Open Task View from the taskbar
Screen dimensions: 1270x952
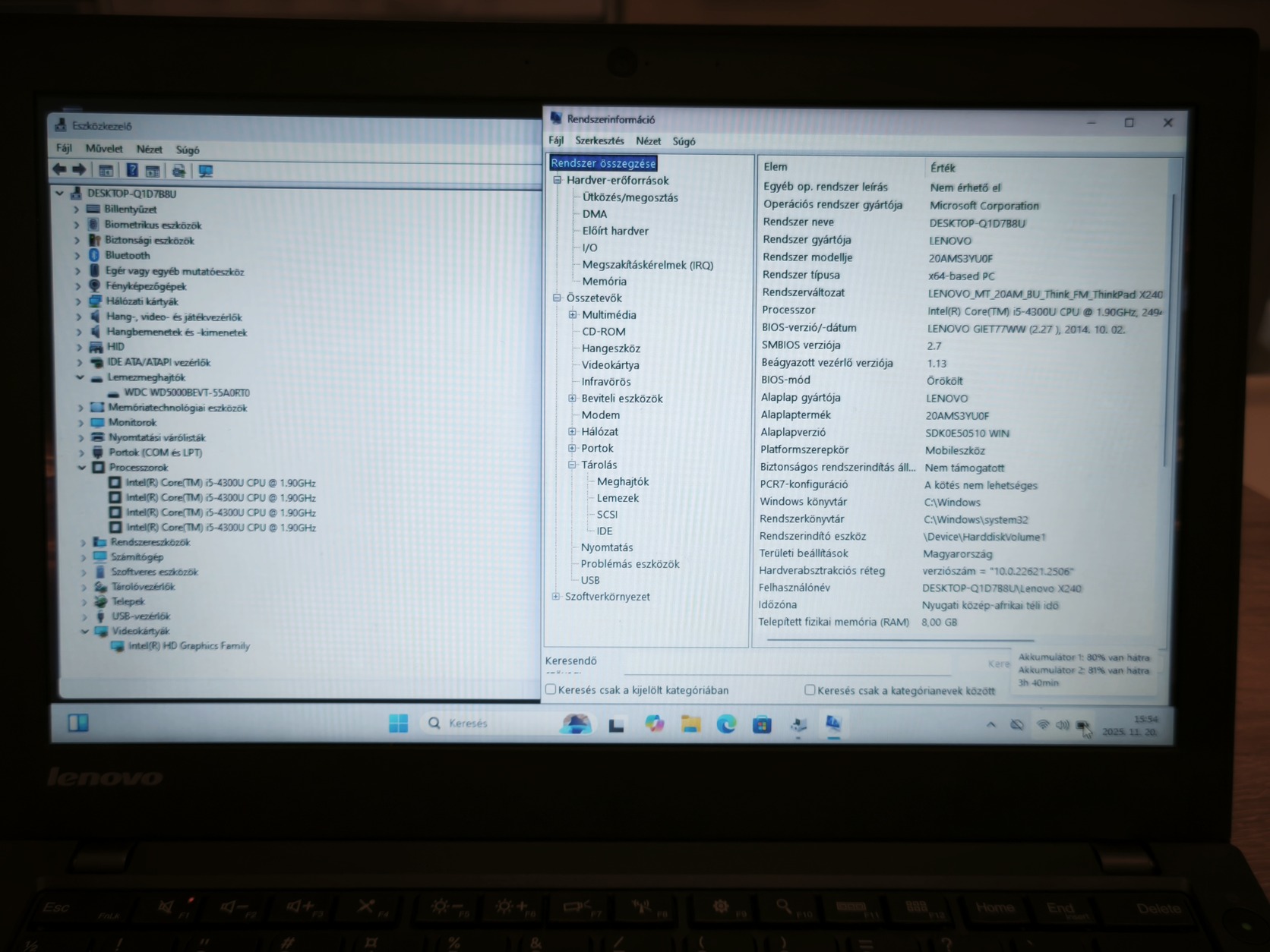click(616, 725)
